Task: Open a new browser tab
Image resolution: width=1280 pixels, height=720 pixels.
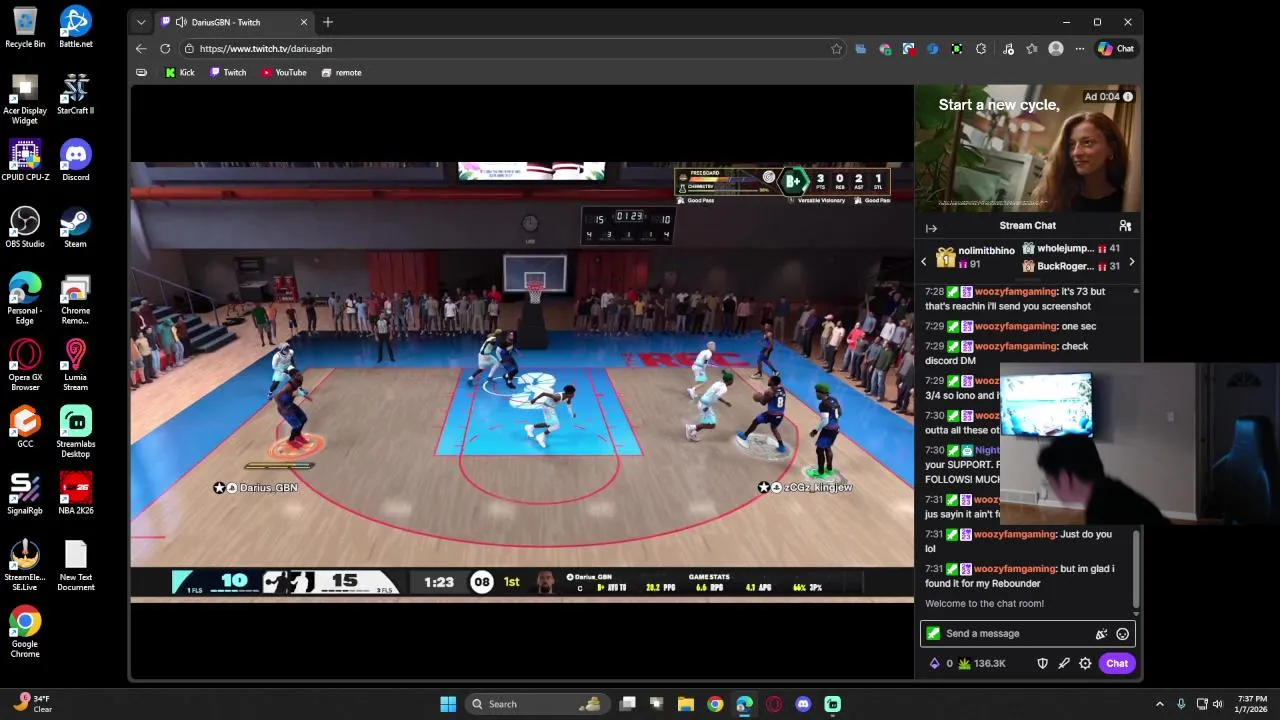Action: coord(327,22)
